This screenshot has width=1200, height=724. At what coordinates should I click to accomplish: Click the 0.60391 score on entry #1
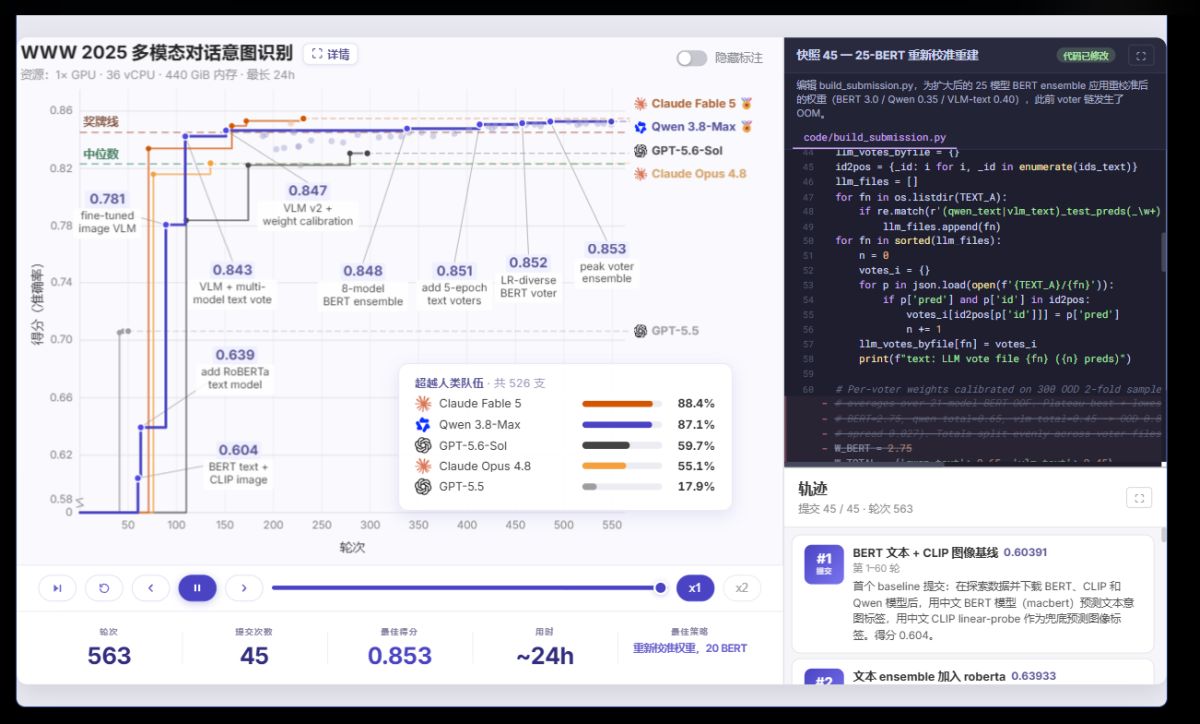pyautogui.click(x=1025, y=552)
